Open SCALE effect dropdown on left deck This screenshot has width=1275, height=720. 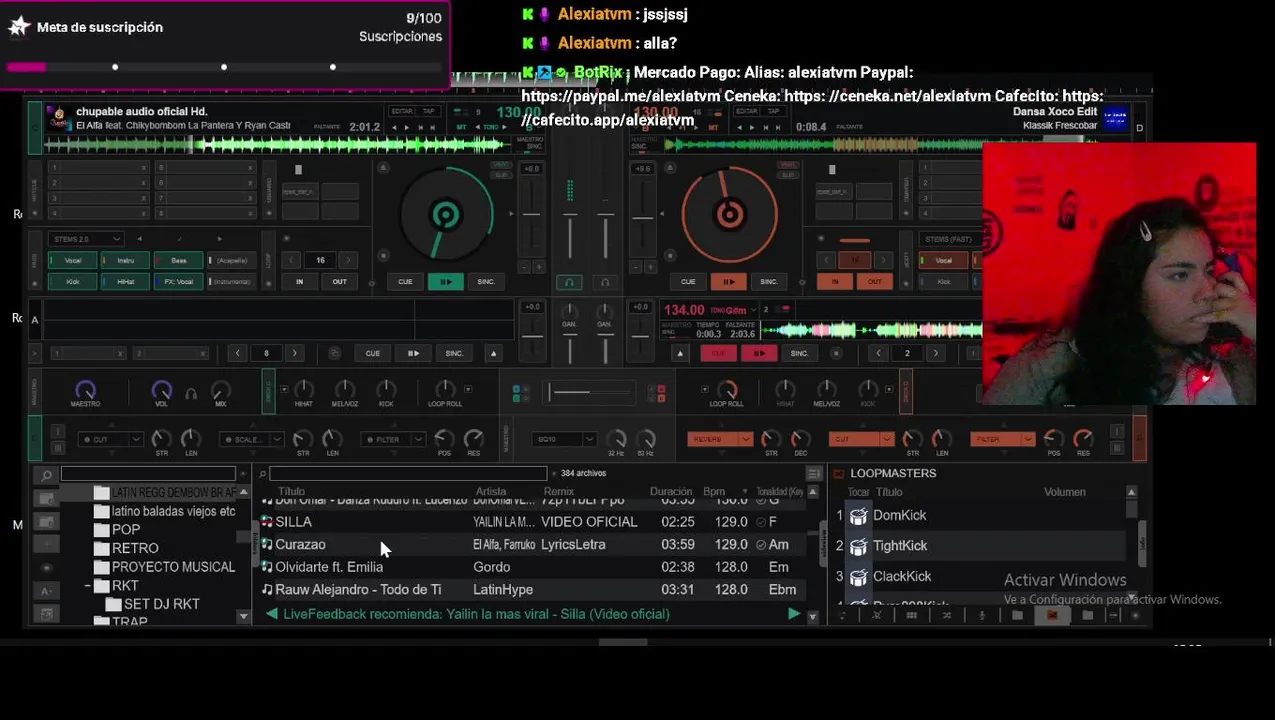pos(252,439)
